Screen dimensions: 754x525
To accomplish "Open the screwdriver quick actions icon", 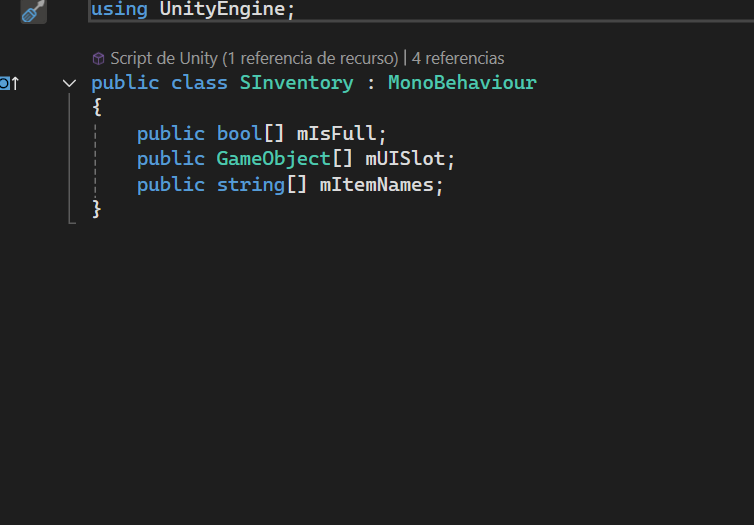I will click(x=33, y=11).
